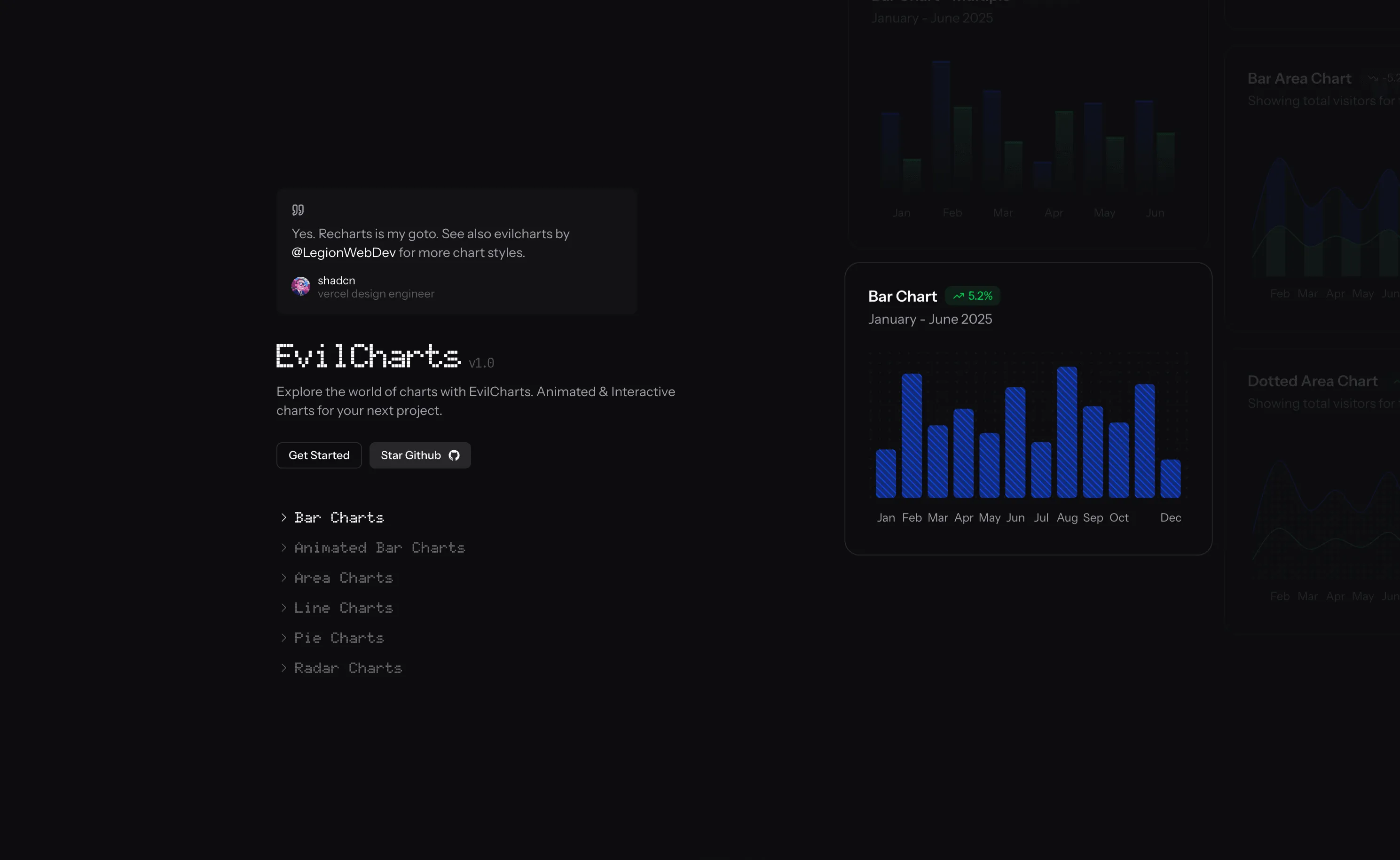The height and width of the screenshot is (860, 1400).
Task: Click the Jul bar in Bar Chart
Action: tap(1041, 470)
